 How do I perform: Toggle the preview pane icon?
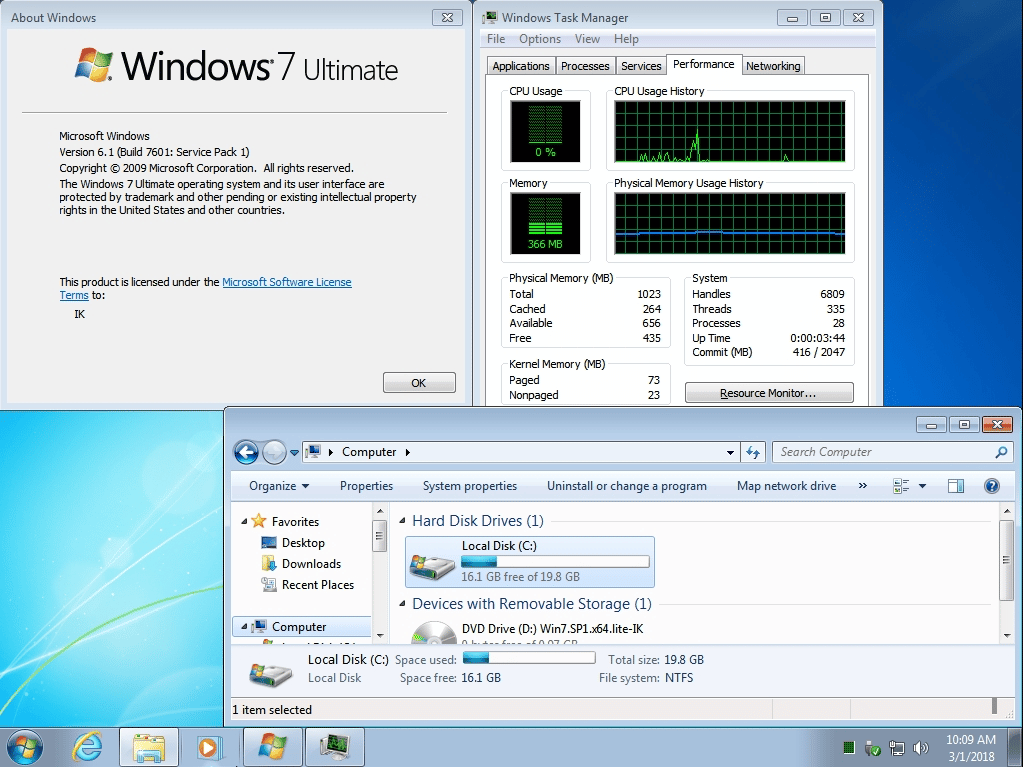coord(956,486)
